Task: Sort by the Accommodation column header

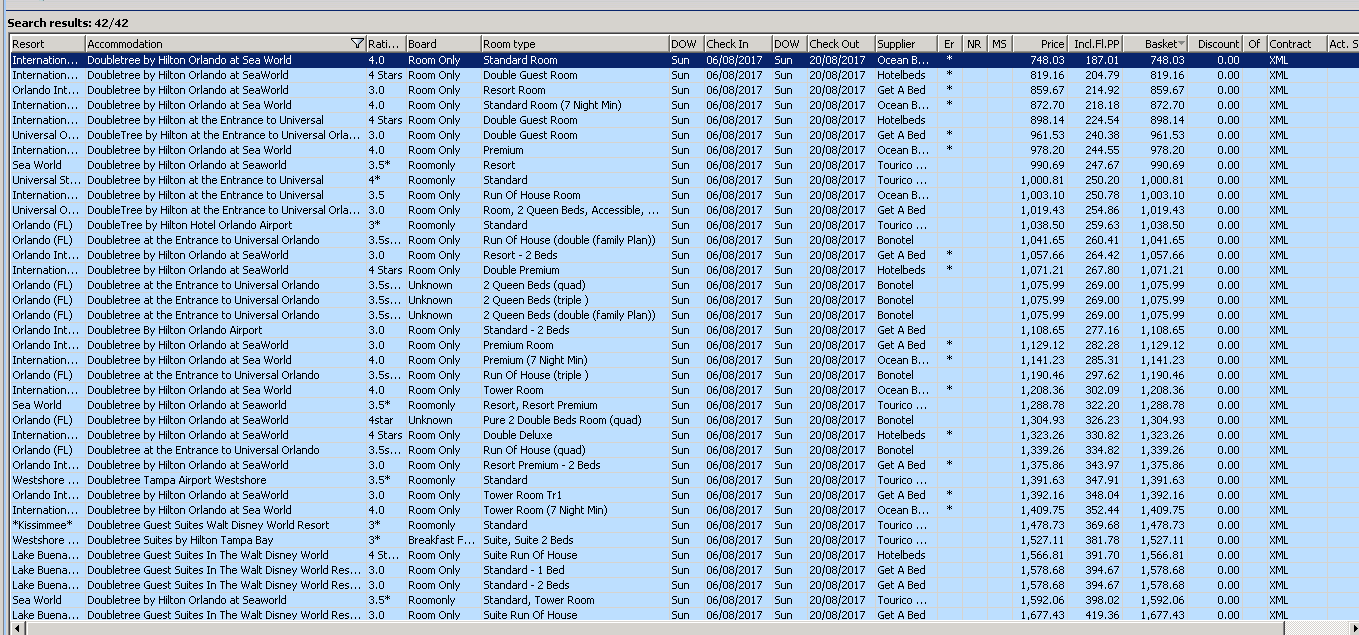Action: point(225,44)
